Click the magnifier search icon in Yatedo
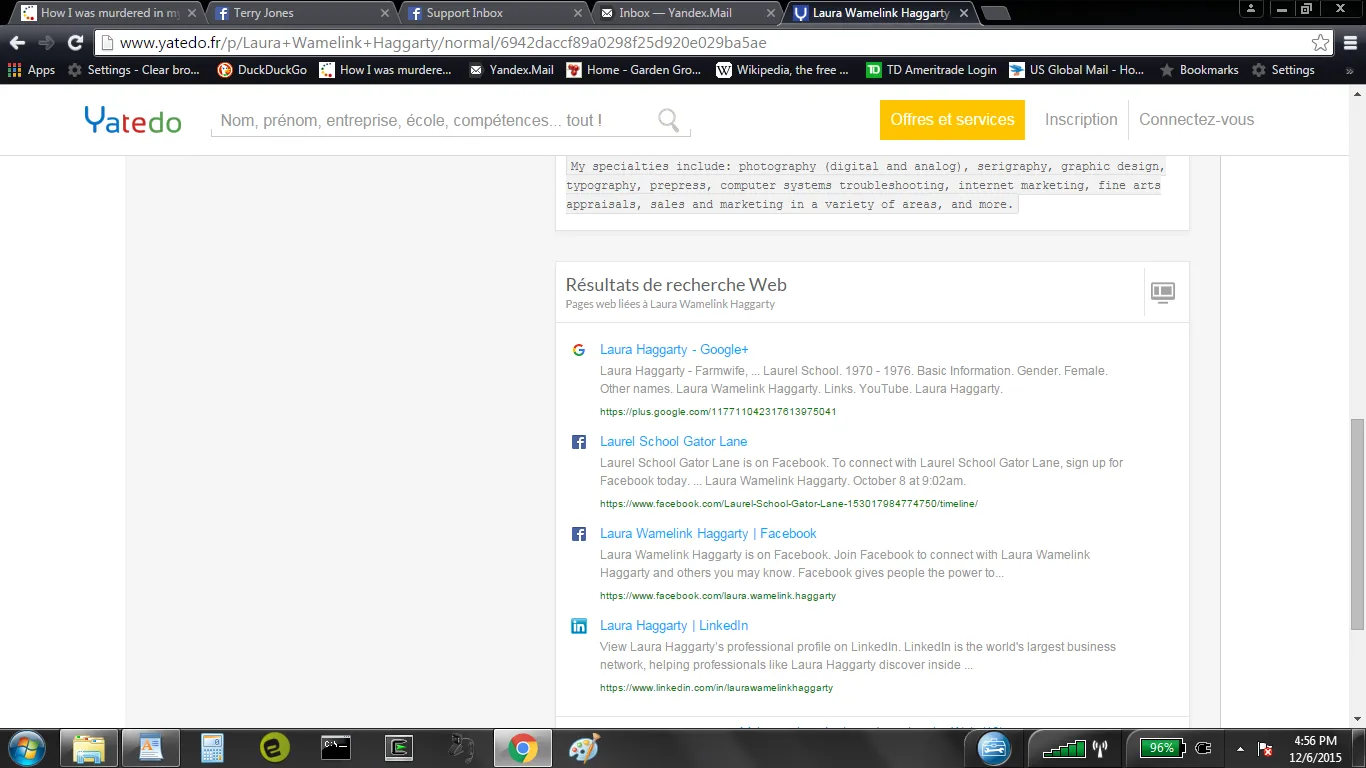Image resolution: width=1366 pixels, height=768 pixels. tap(669, 120)
